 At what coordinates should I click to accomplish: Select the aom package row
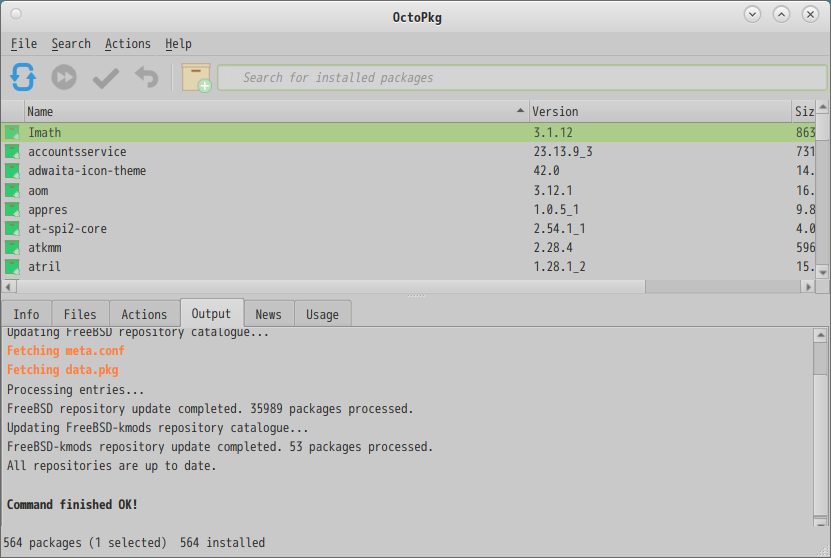click(408, 190)
